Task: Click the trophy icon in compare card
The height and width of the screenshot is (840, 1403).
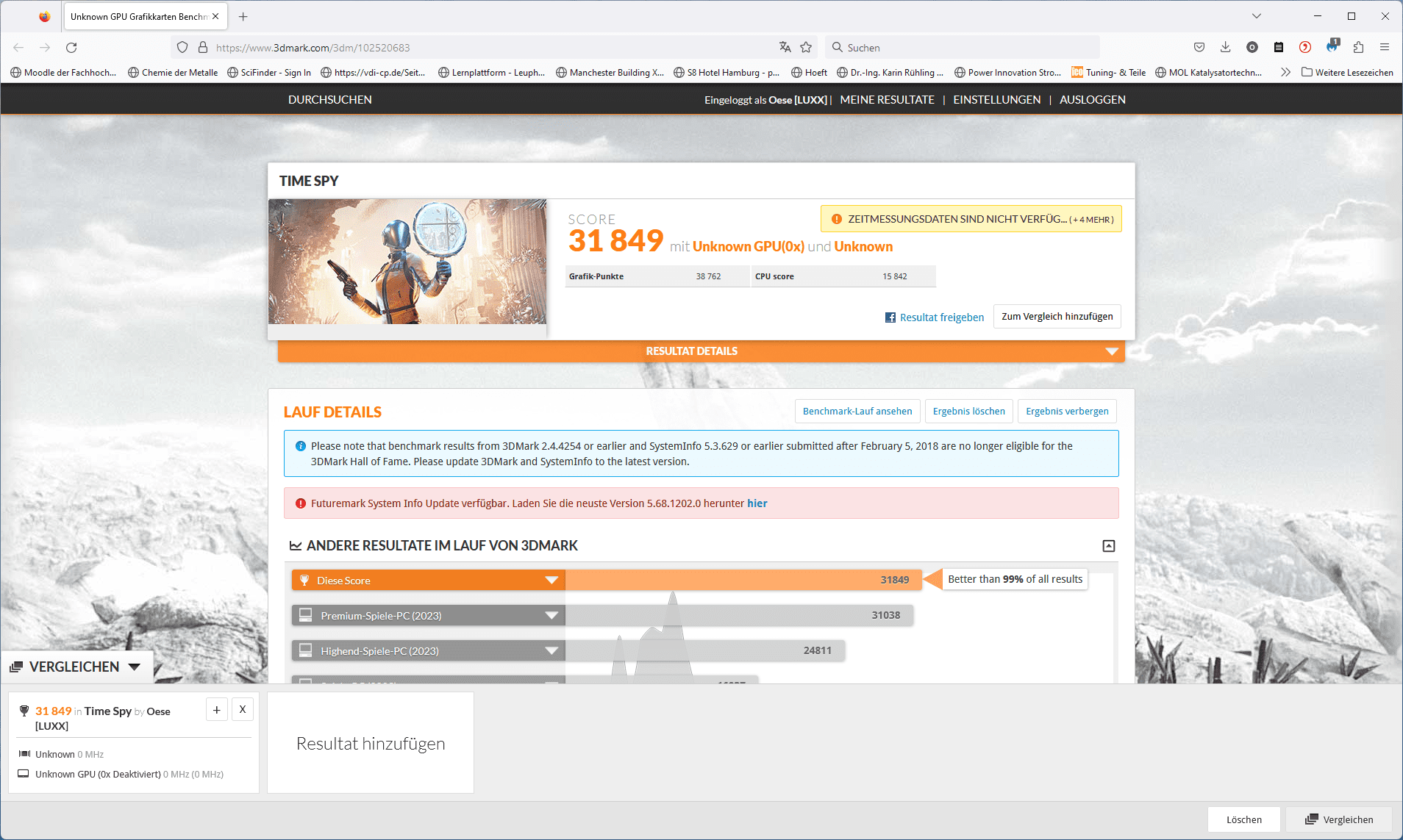Action: [x=24, y=711]
